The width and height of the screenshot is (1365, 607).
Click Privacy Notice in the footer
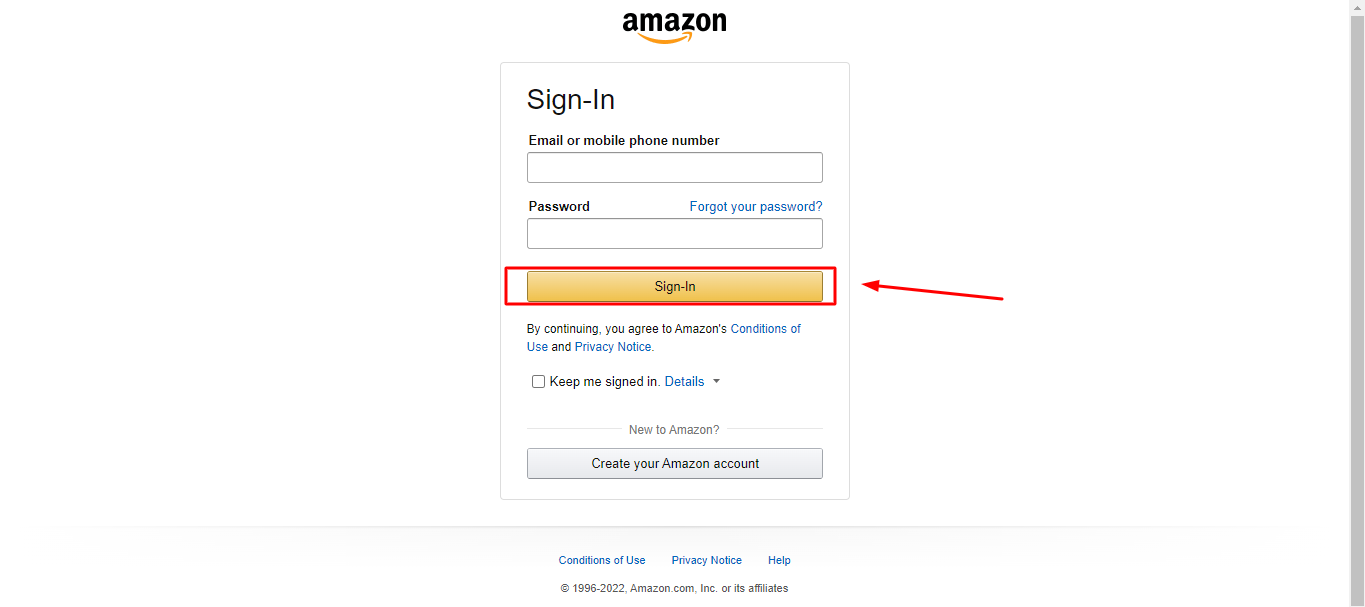(x=706, y=560)
